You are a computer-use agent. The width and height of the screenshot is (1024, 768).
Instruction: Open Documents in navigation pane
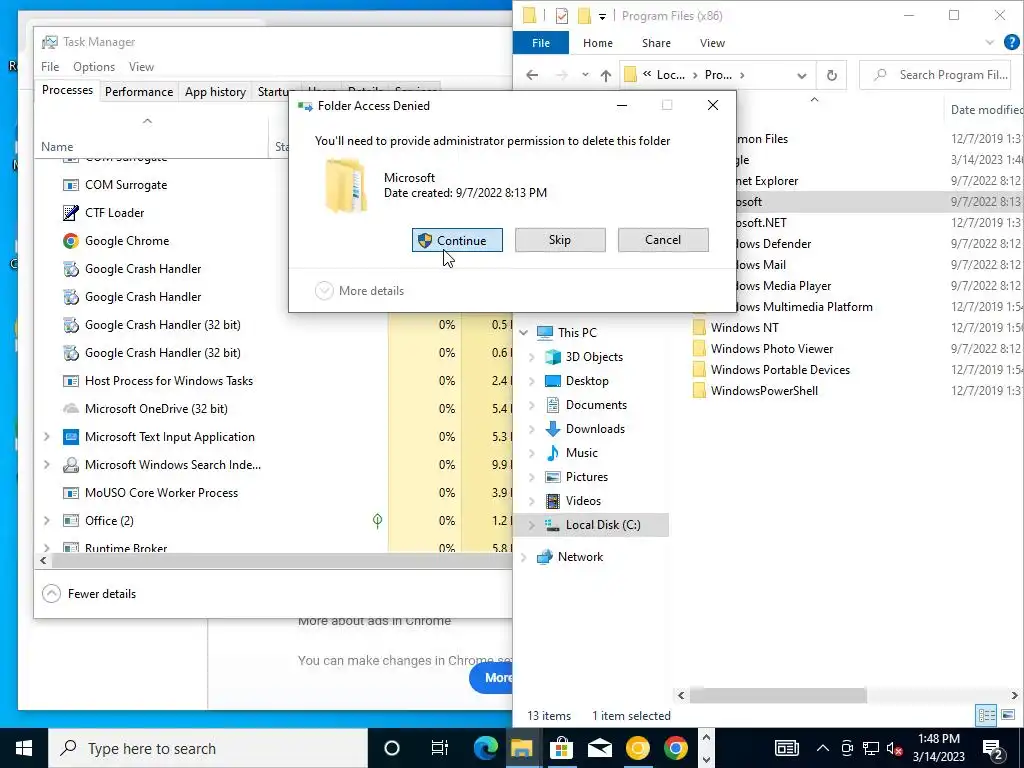pos(596,405)
